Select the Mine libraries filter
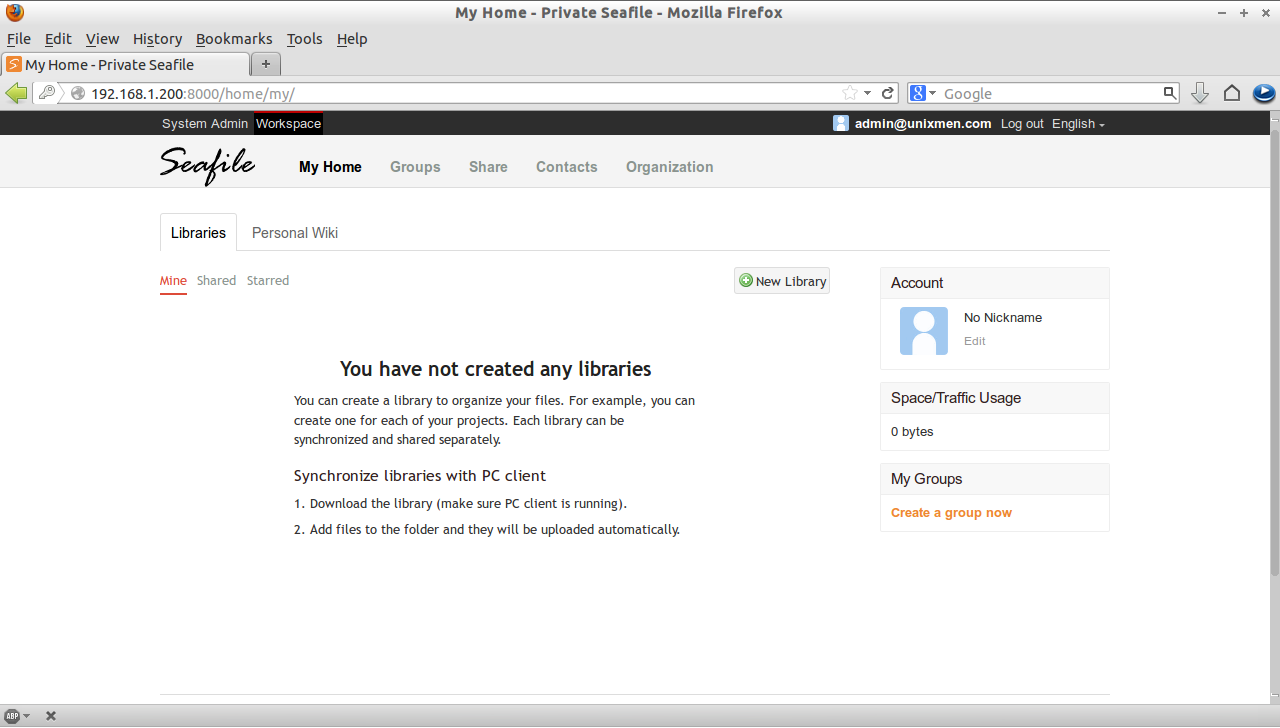Screen dimensions: 1280x728 (173, 281)
